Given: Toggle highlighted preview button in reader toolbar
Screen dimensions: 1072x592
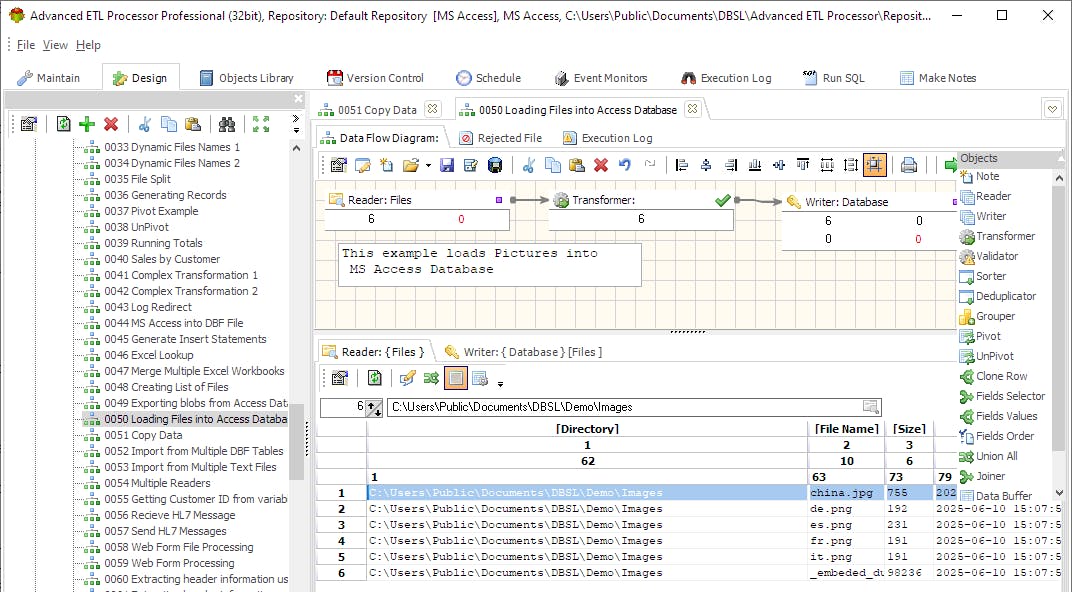Looking at the screenshot, I should (455, 378).
